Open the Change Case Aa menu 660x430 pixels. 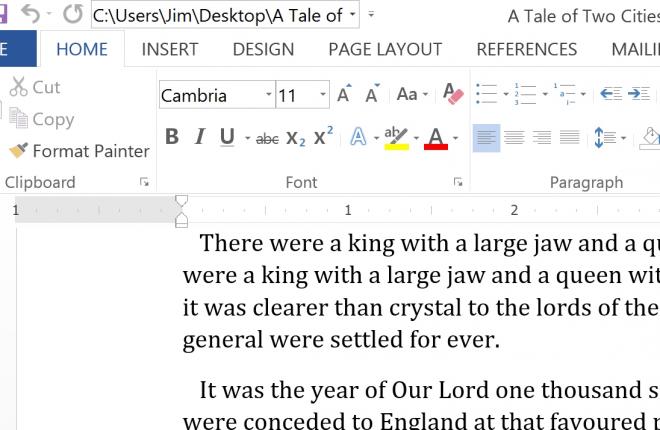coord(412,94)
